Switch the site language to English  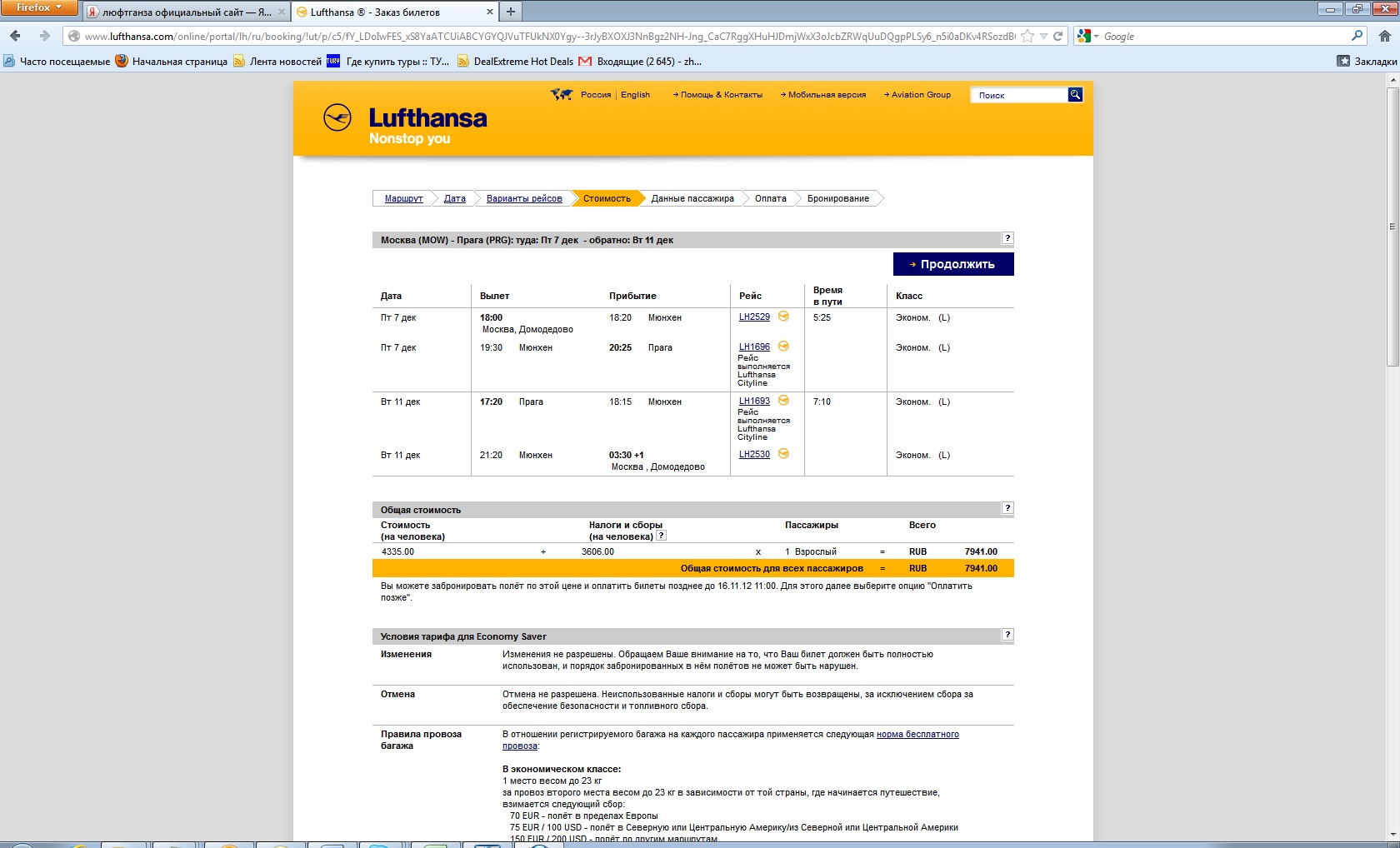[635, 95]
